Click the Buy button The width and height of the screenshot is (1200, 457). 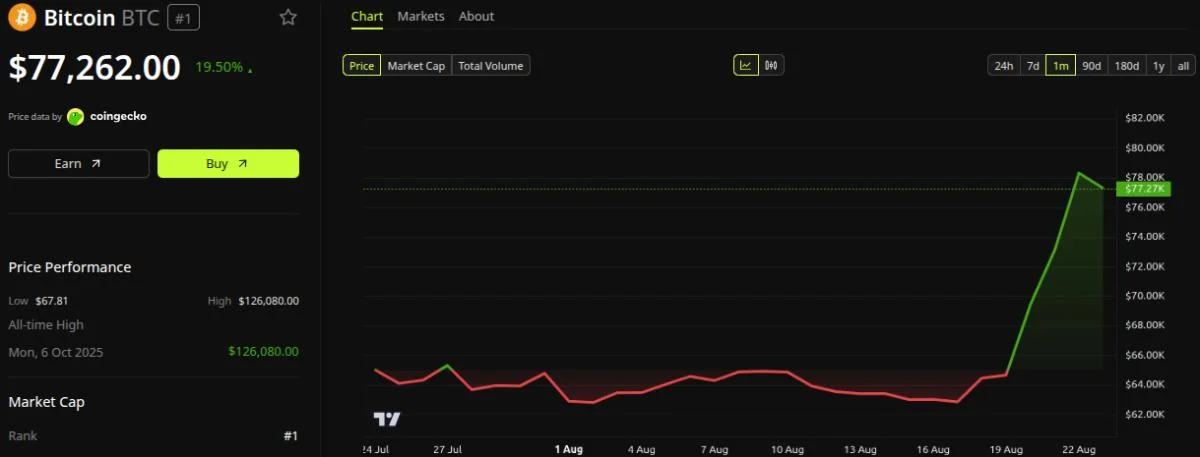pyautogui.click(x=228, y=163)
